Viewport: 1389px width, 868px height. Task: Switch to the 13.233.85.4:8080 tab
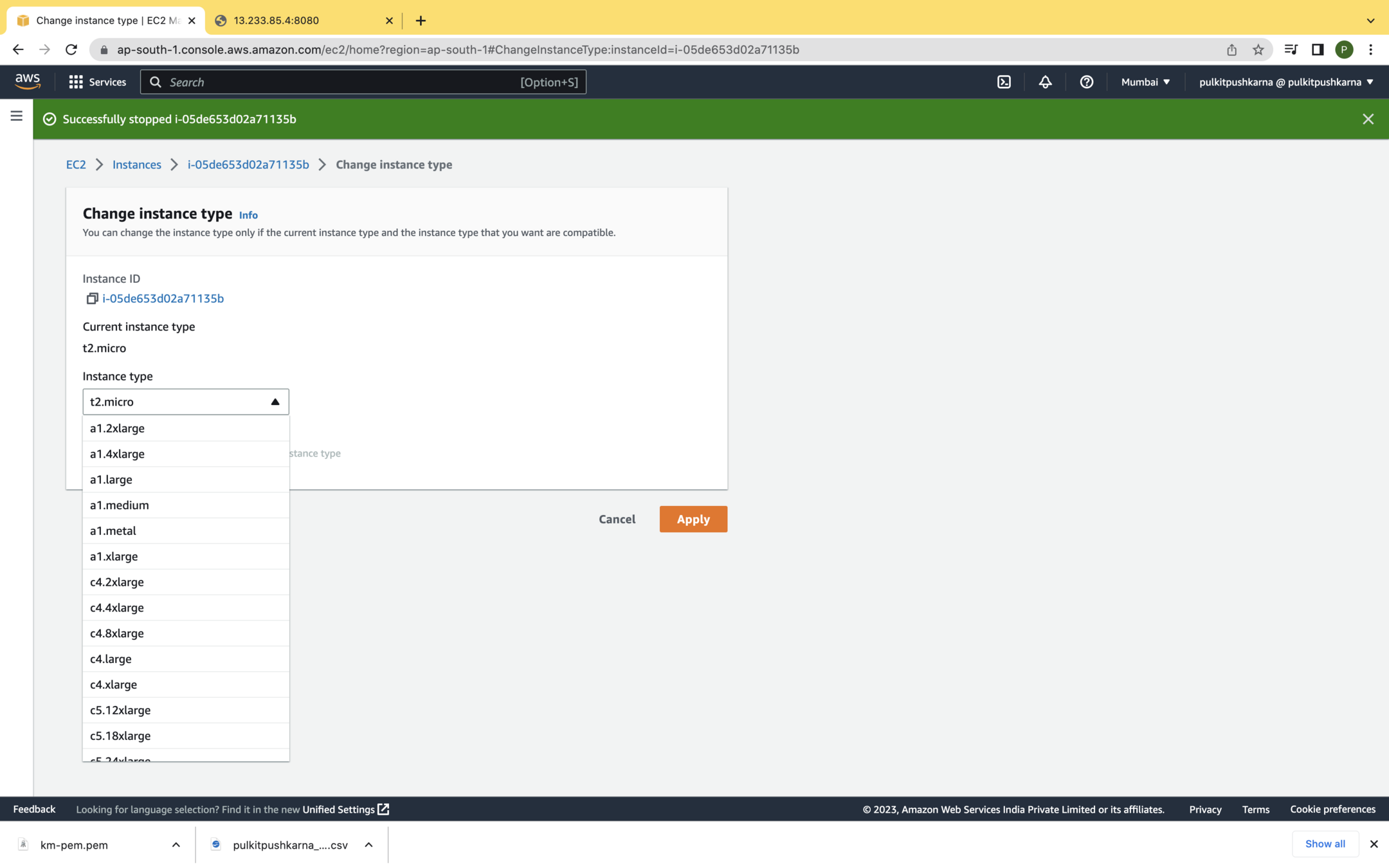pyautogui.click(x=277, y=21)
